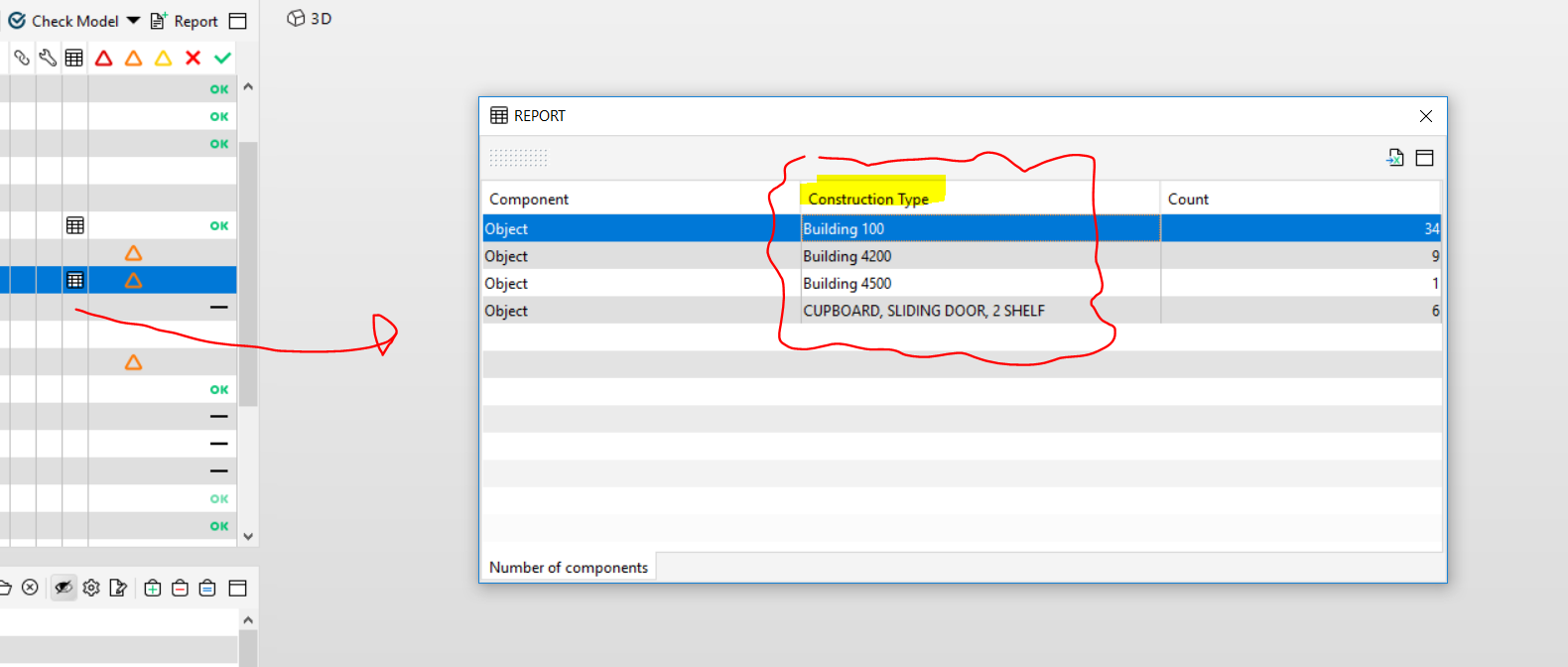Open checking panel window layout icon

(237, 21)
